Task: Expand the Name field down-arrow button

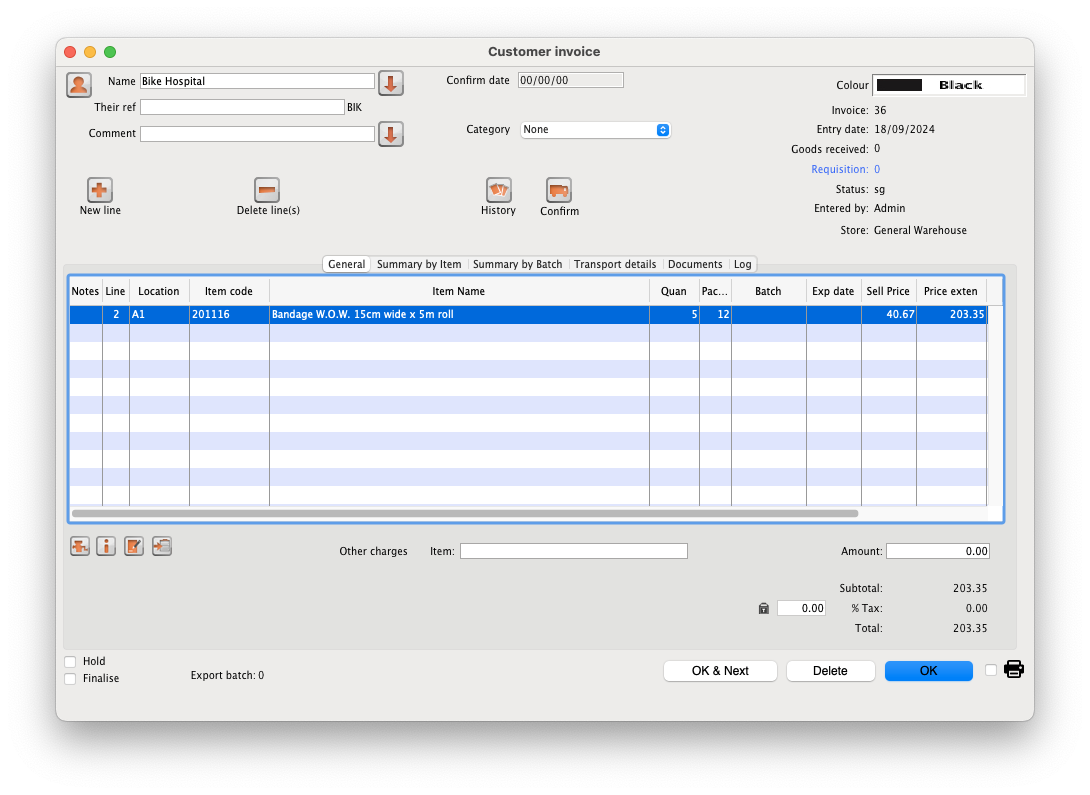Action: click(x=390, y=83)
